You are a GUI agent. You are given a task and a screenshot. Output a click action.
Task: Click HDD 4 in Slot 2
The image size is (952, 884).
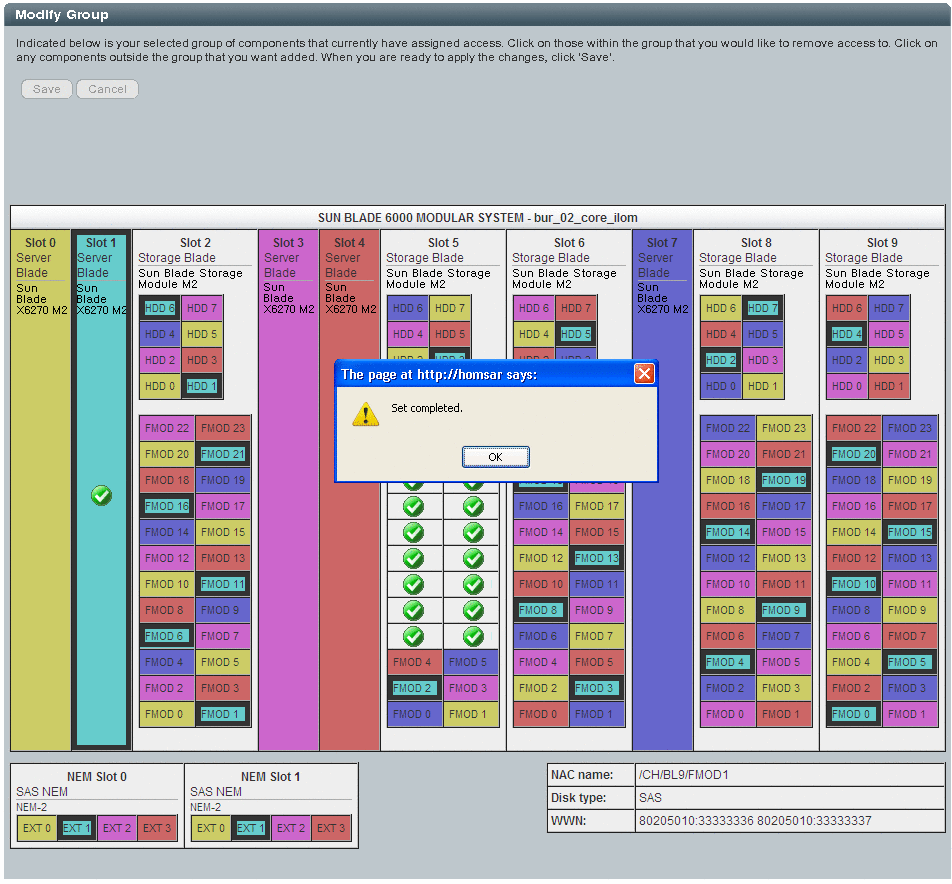click(x=160, y=334)
